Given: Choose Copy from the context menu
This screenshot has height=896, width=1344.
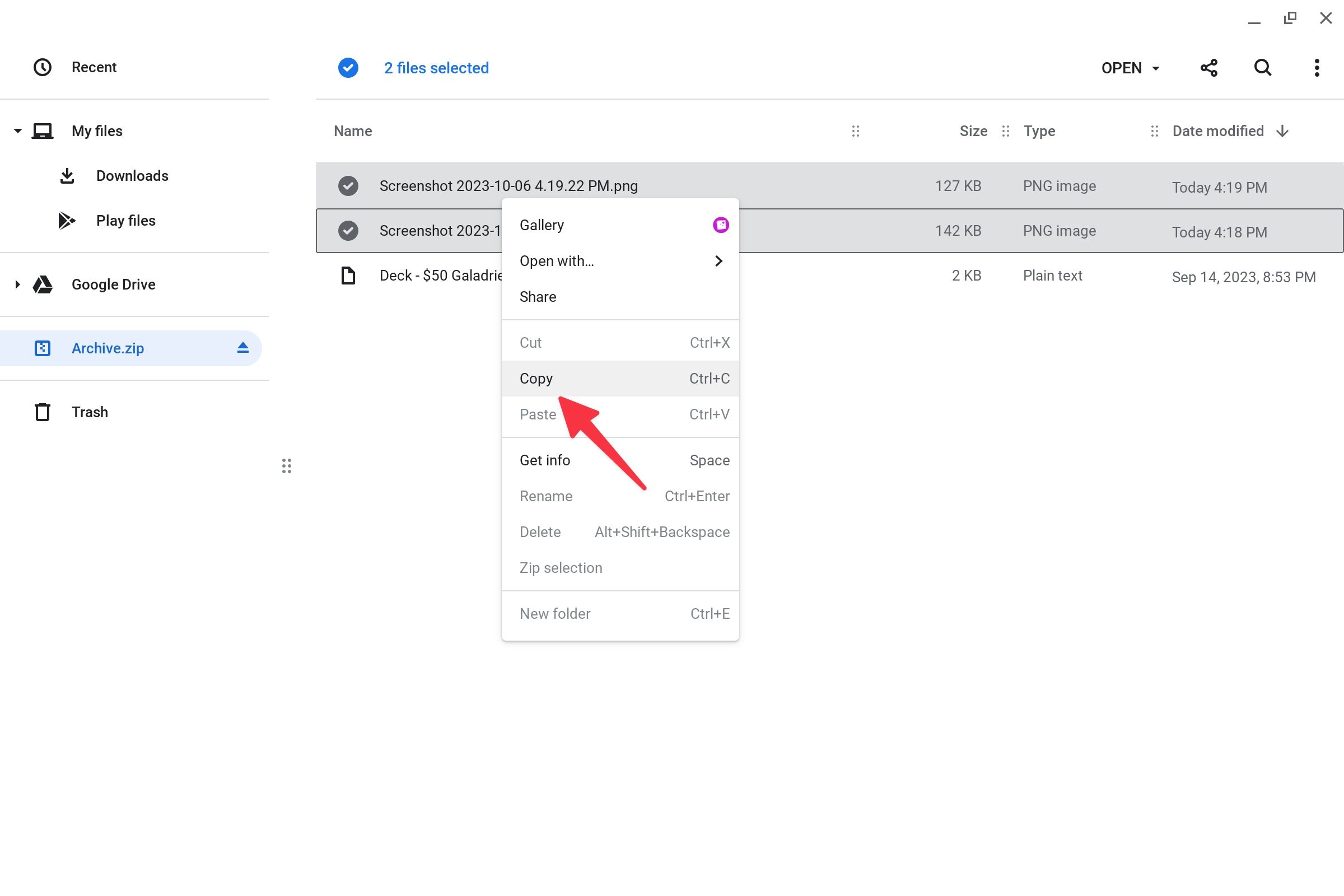Looking at the screenshot, I should pyautogui.click(x=536, y=377).
